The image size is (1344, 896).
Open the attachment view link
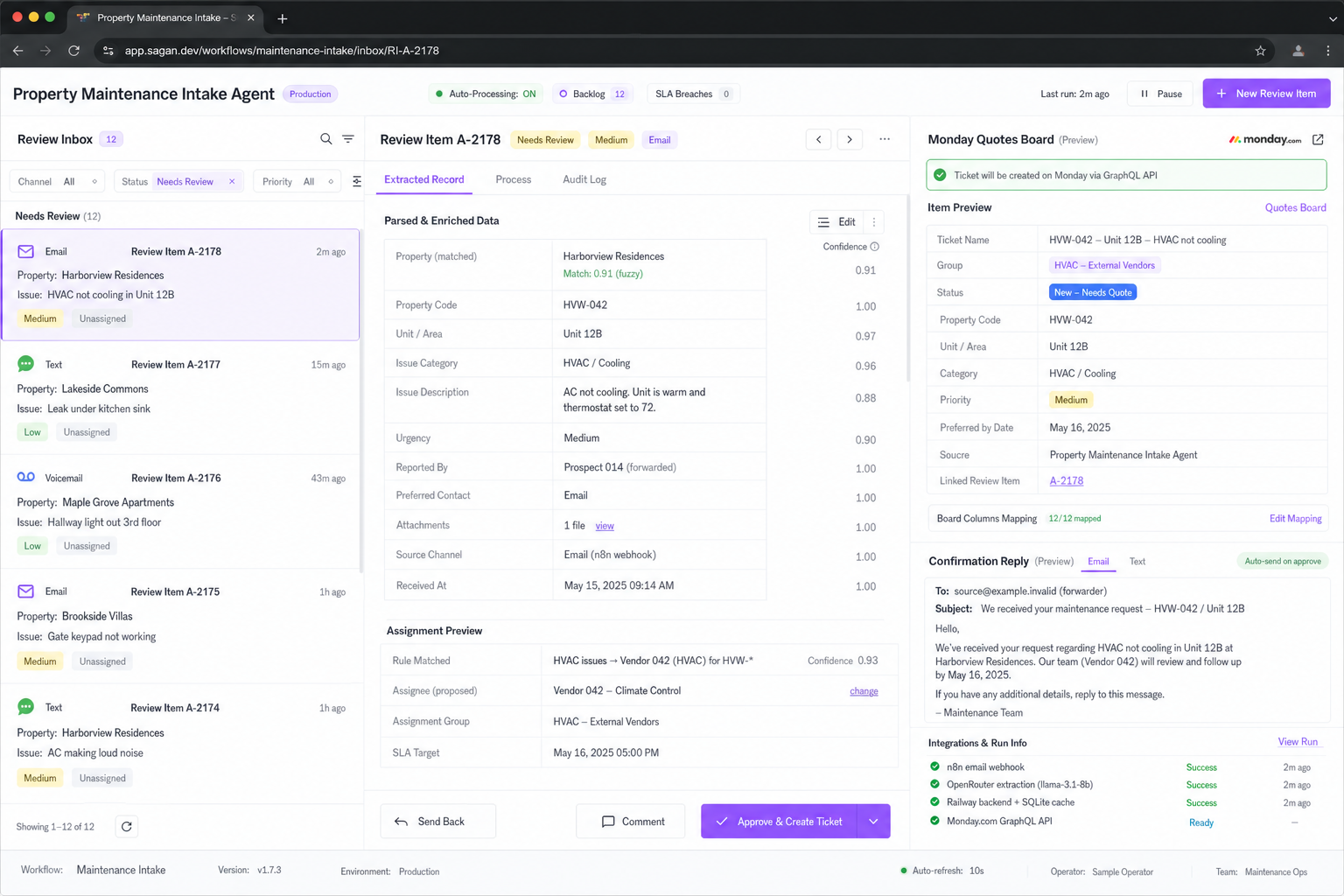pos(605,526)
